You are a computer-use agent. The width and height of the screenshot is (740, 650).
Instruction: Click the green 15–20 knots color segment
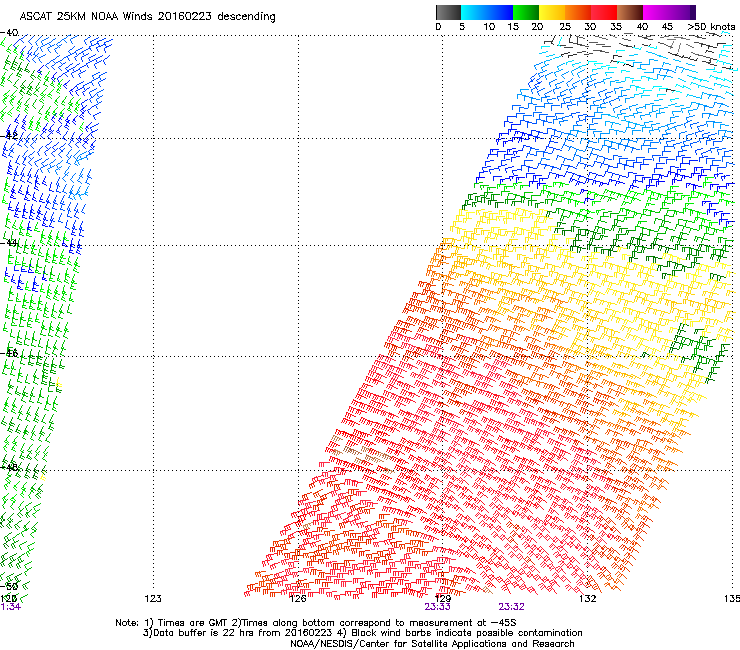(x=526, y=12)
